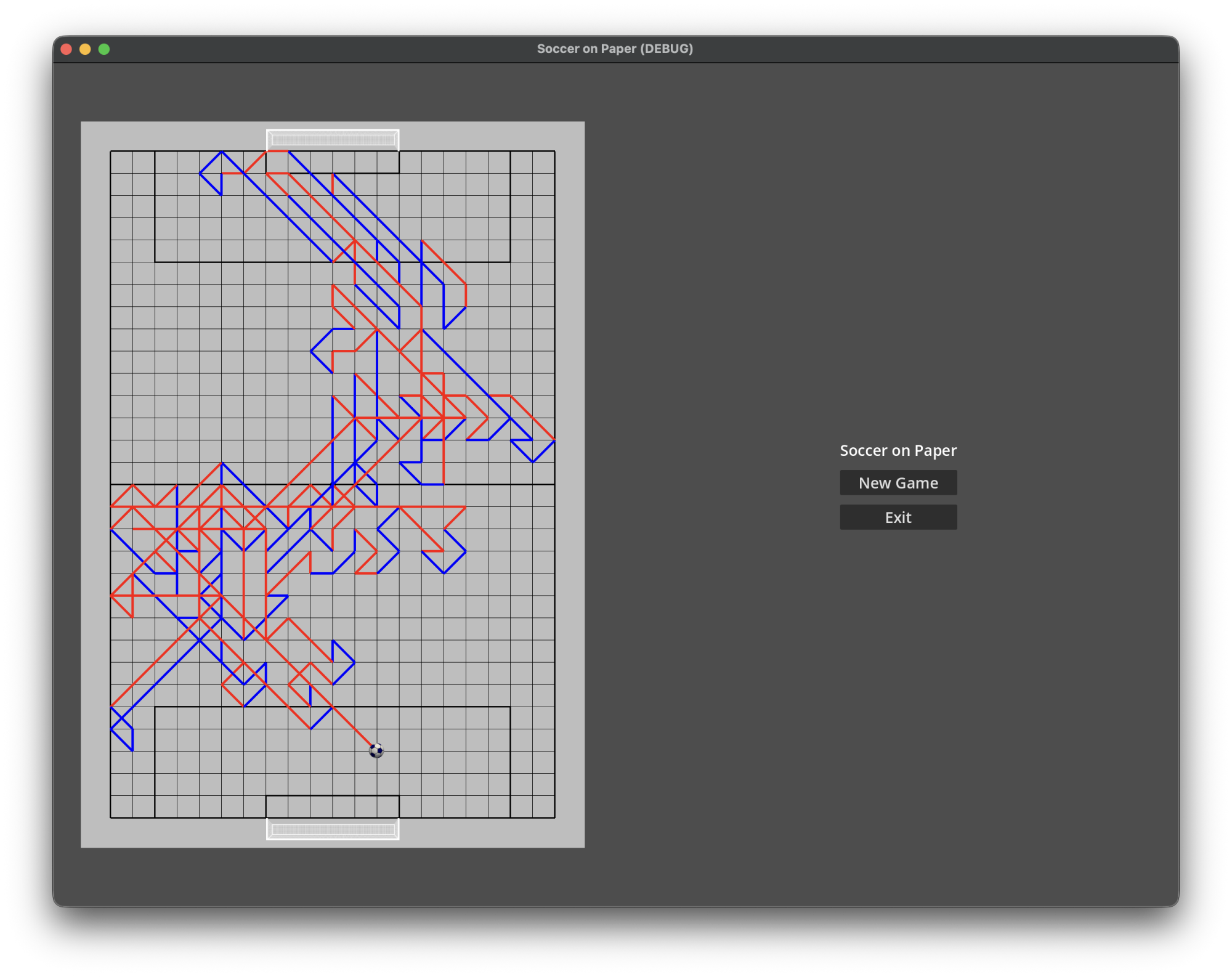This screenshot has width=1232, height=977.
Task: Click the 'Soccer on Paper' heading above New Game
Action: click(x=898, y=450)
